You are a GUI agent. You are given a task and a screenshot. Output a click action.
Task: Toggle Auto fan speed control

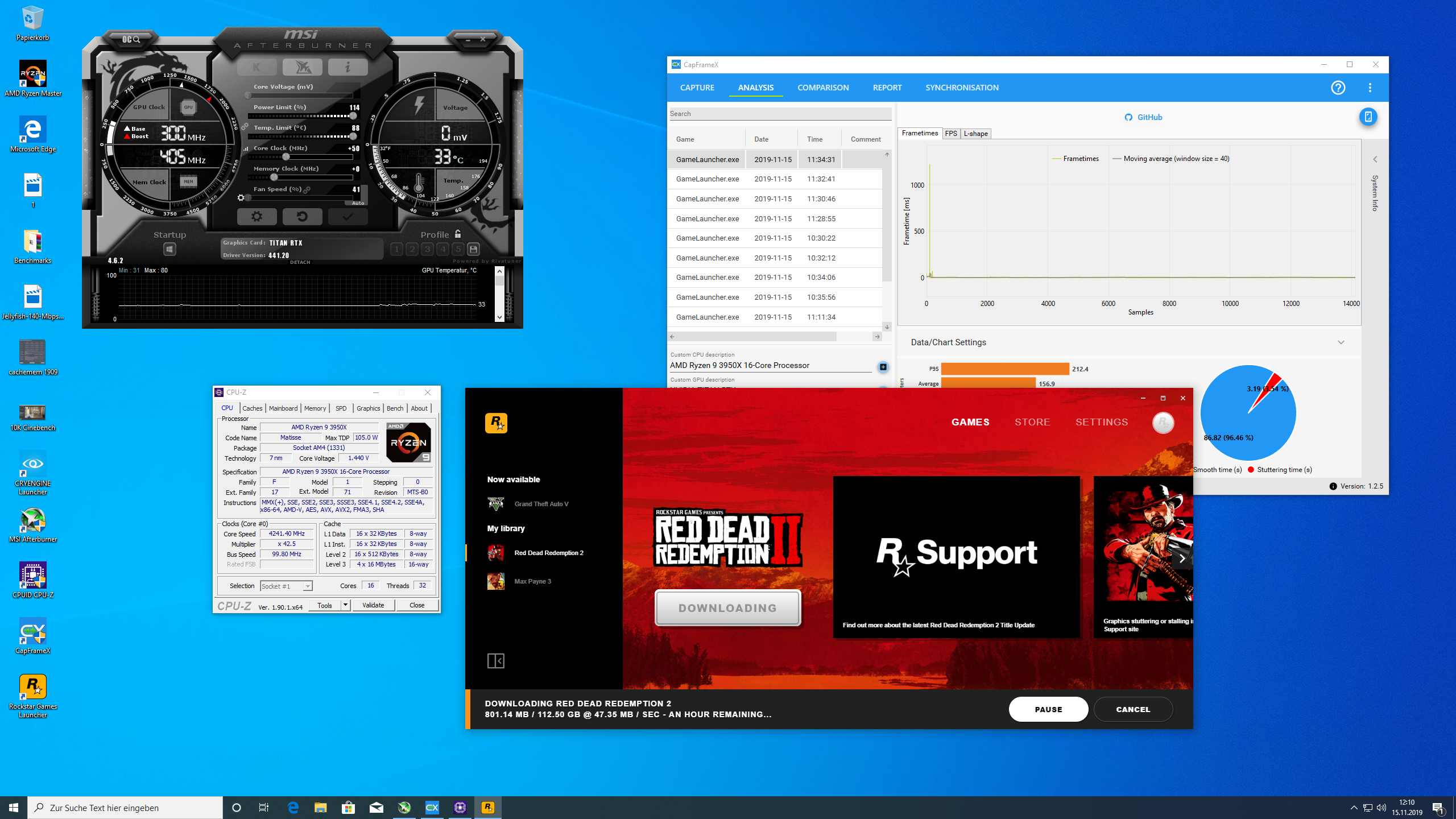357,202
